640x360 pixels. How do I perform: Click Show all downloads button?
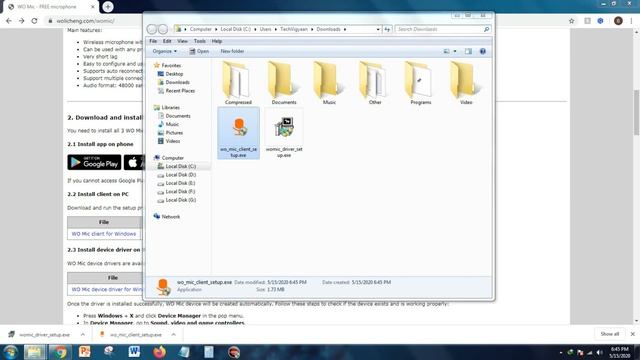[x=610, y=334]
